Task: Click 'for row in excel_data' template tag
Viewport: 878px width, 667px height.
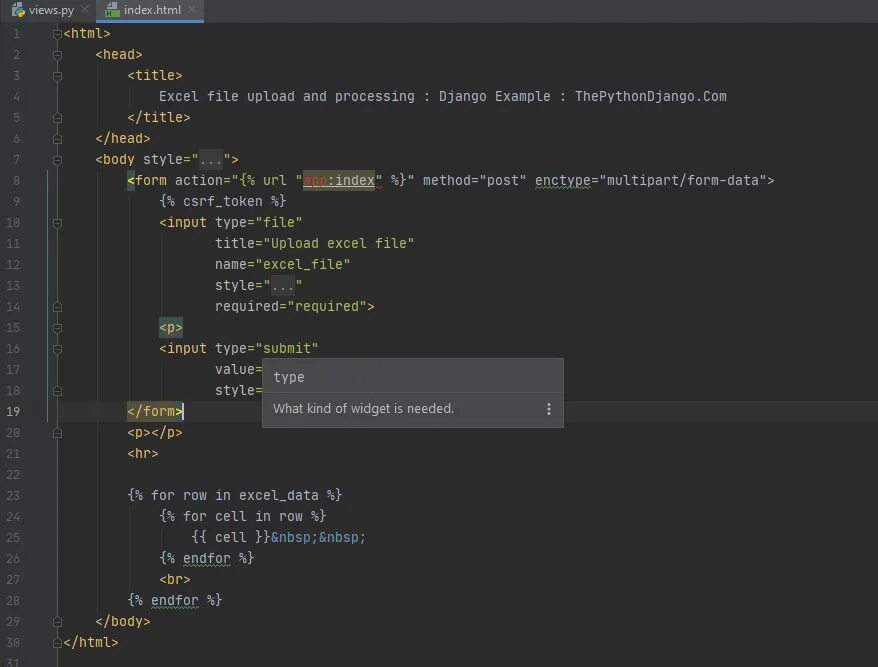Action: click(235, 496)
